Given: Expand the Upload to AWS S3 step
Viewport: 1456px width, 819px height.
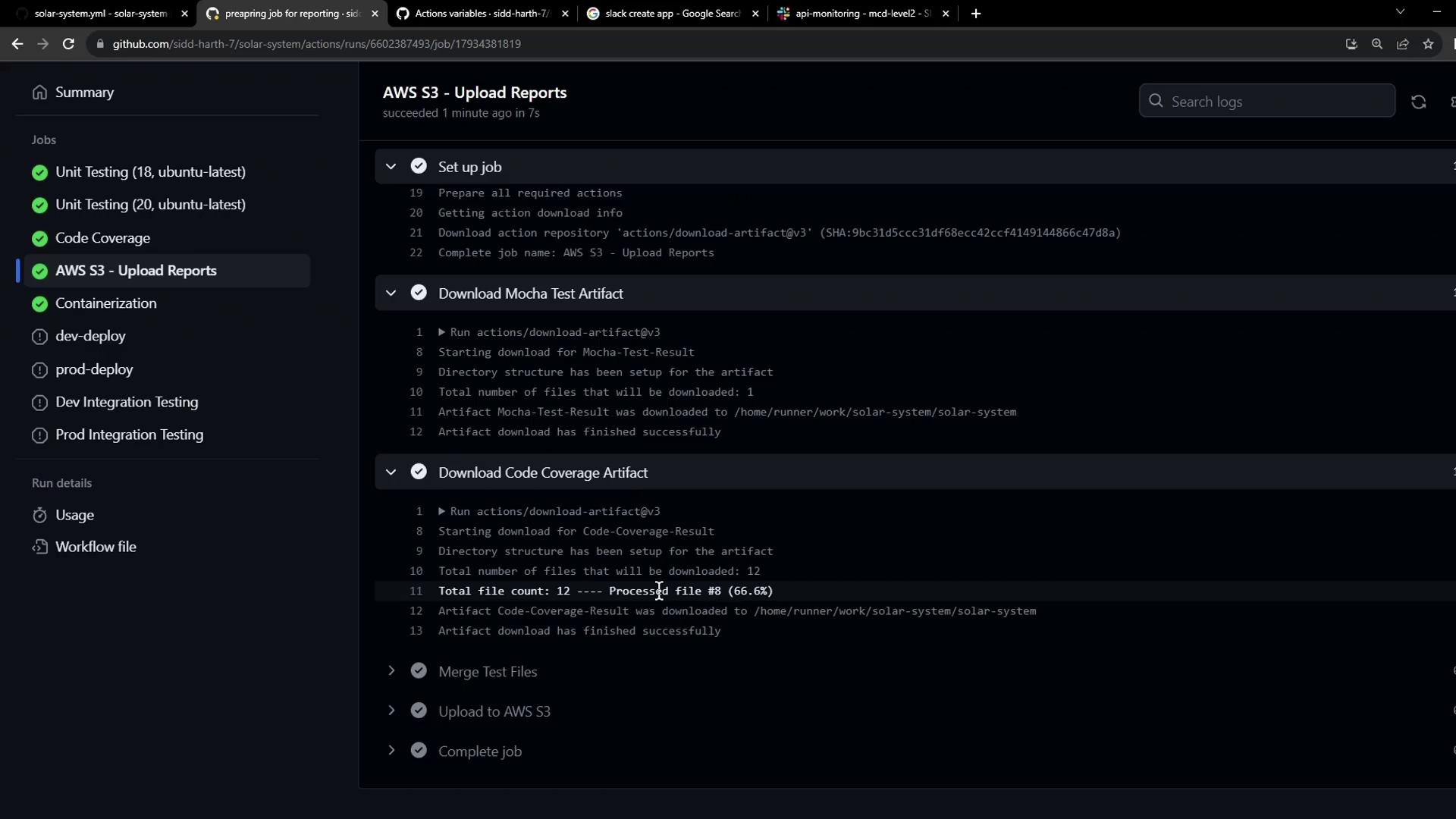Looking at the screenshot, I should [391, 711].
